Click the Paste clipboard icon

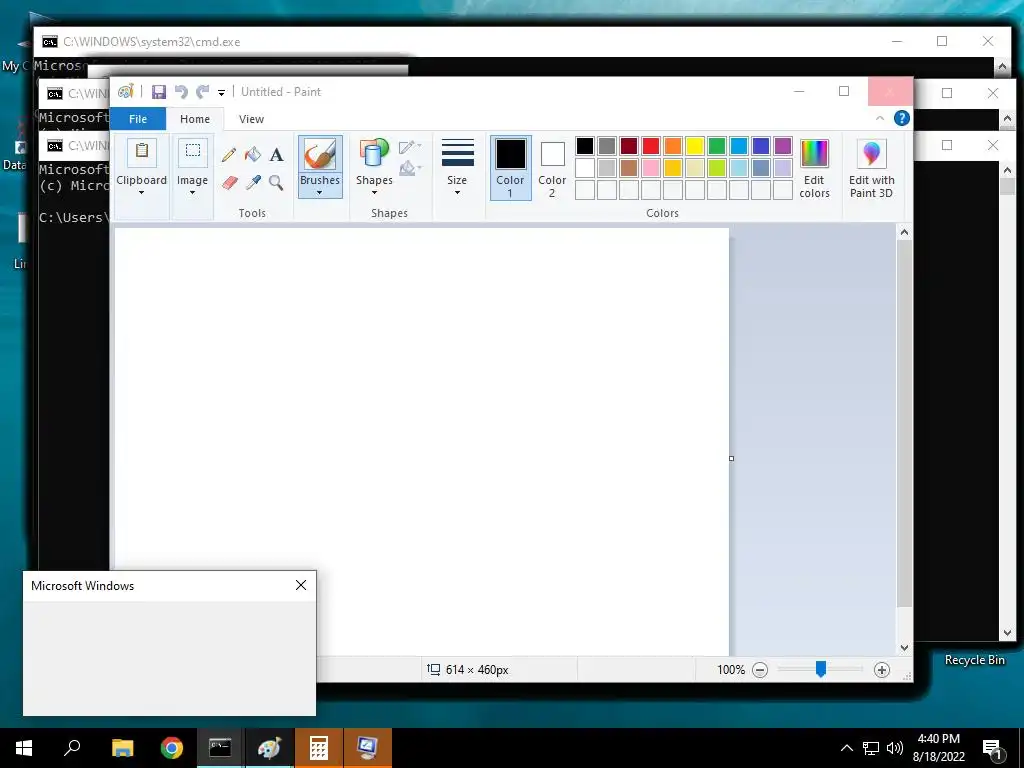tap(142, 152)
